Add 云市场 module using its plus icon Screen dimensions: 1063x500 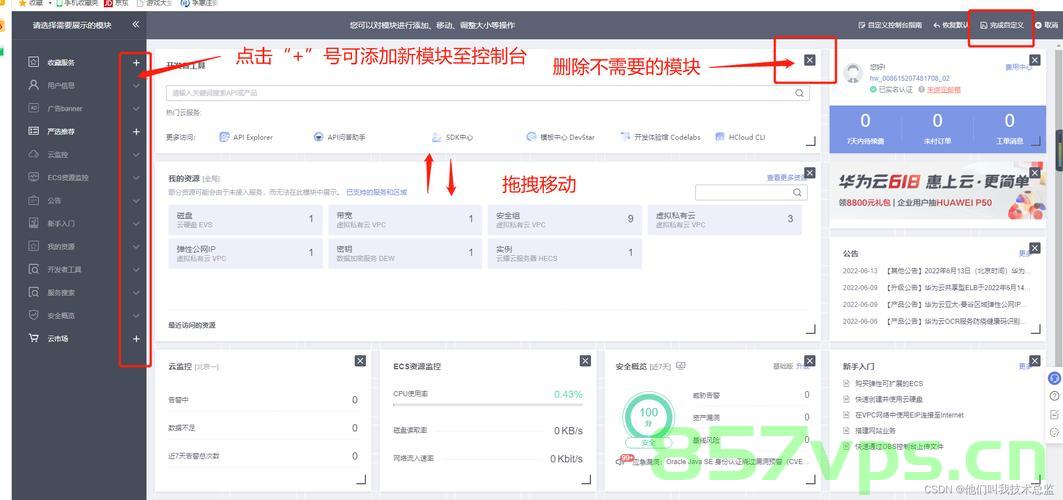click(136, 338)
